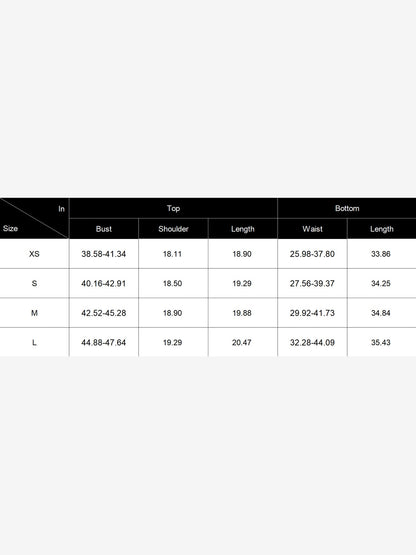Click the In unit label in header
The image size is (416, 555).
click(62, 209)
